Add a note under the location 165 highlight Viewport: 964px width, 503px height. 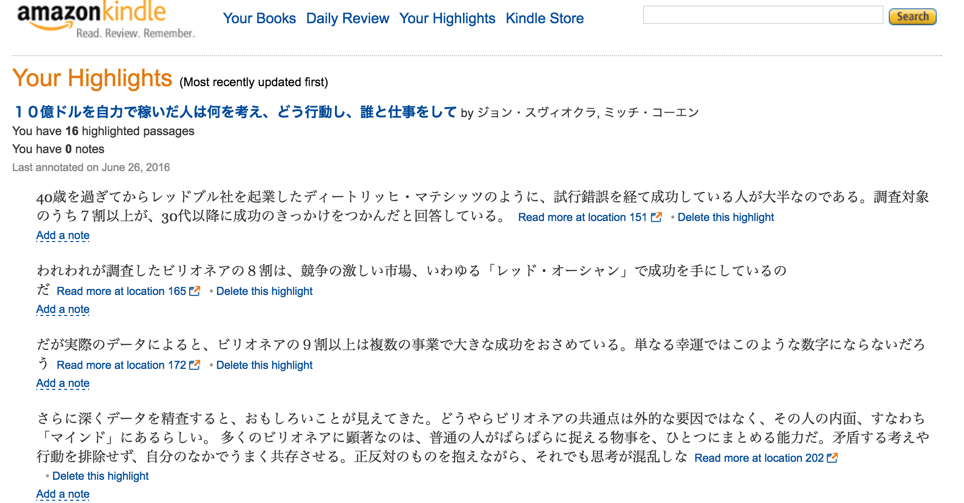63,309
